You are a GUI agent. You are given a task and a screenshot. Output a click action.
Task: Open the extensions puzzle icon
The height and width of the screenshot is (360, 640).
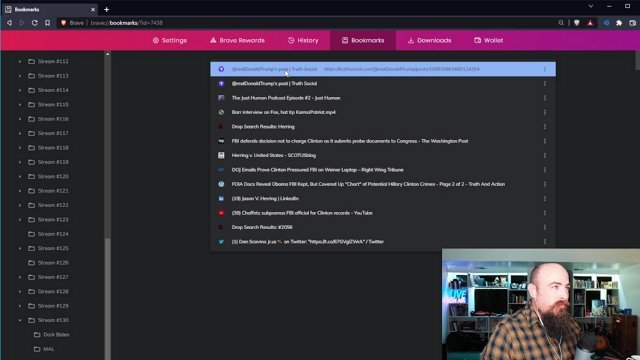(619, 23)
